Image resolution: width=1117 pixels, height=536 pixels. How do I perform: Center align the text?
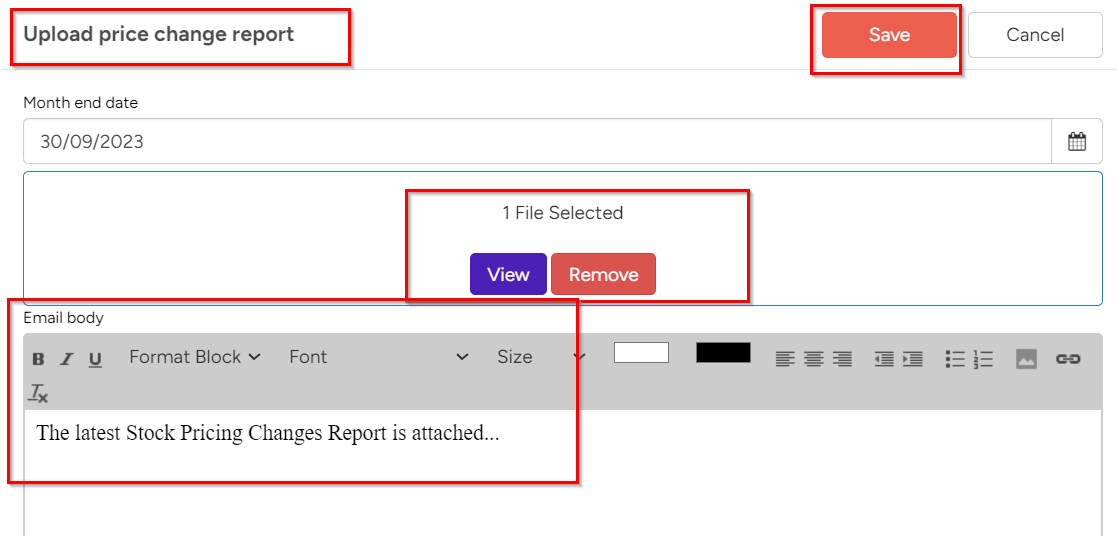click(814, 359)
